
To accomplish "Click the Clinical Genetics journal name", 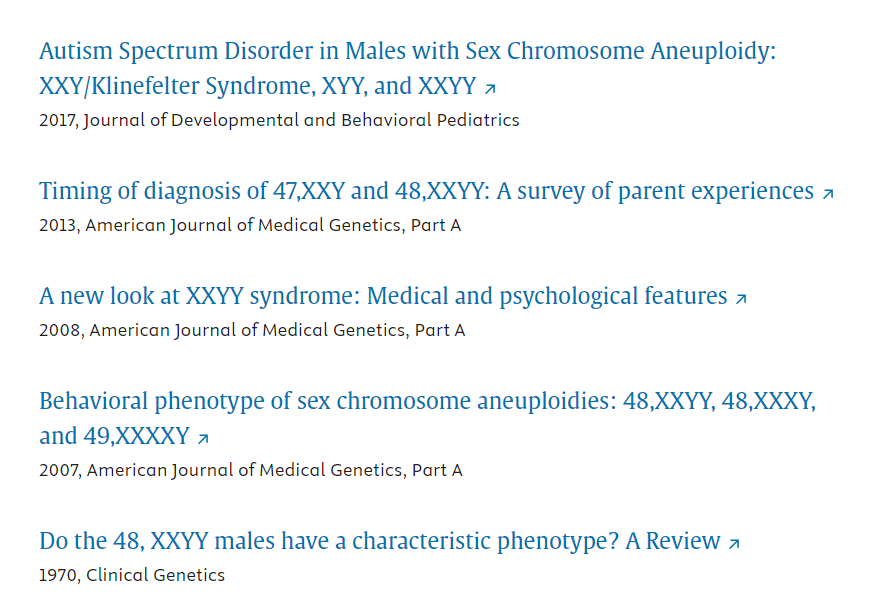I will point(157,575).
